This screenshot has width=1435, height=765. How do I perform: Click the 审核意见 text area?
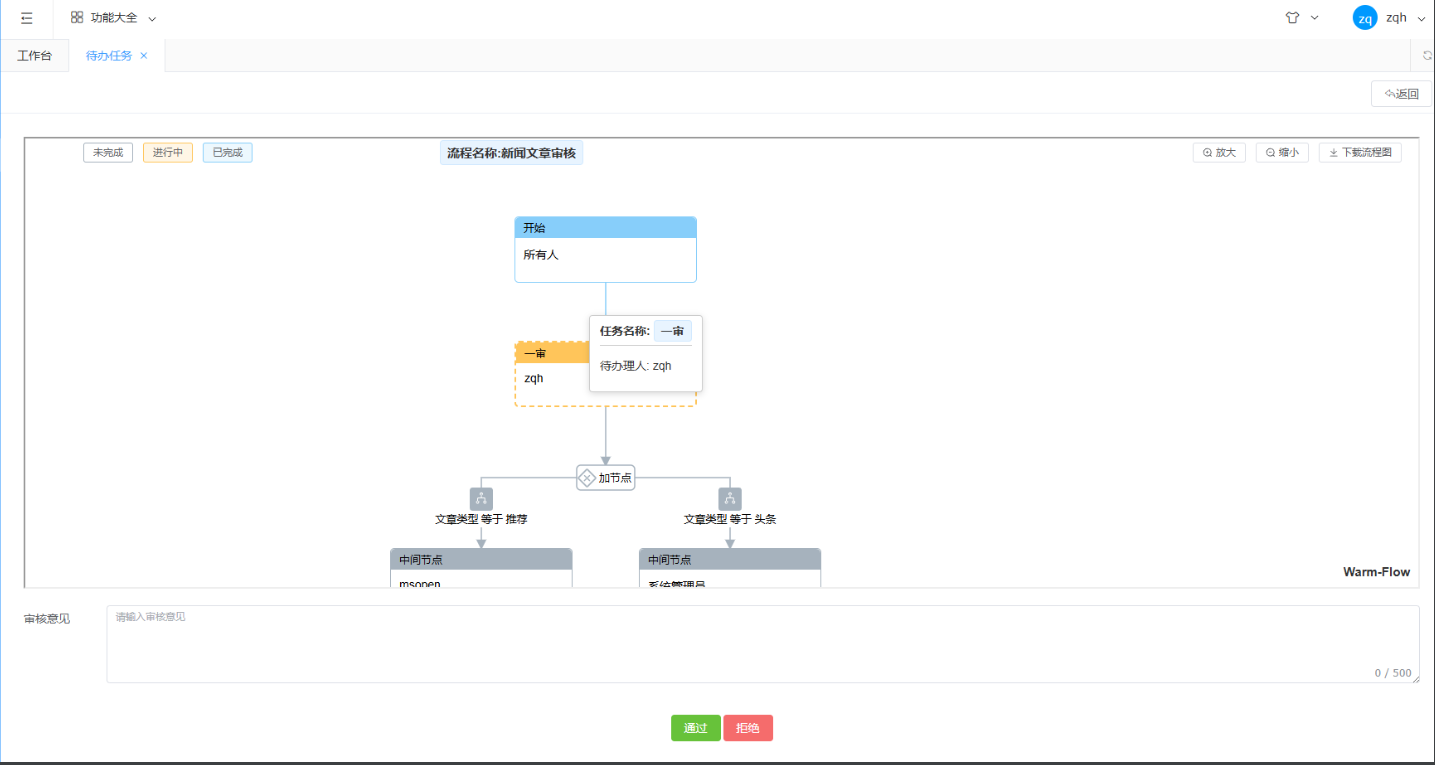(x=762, y=644)
